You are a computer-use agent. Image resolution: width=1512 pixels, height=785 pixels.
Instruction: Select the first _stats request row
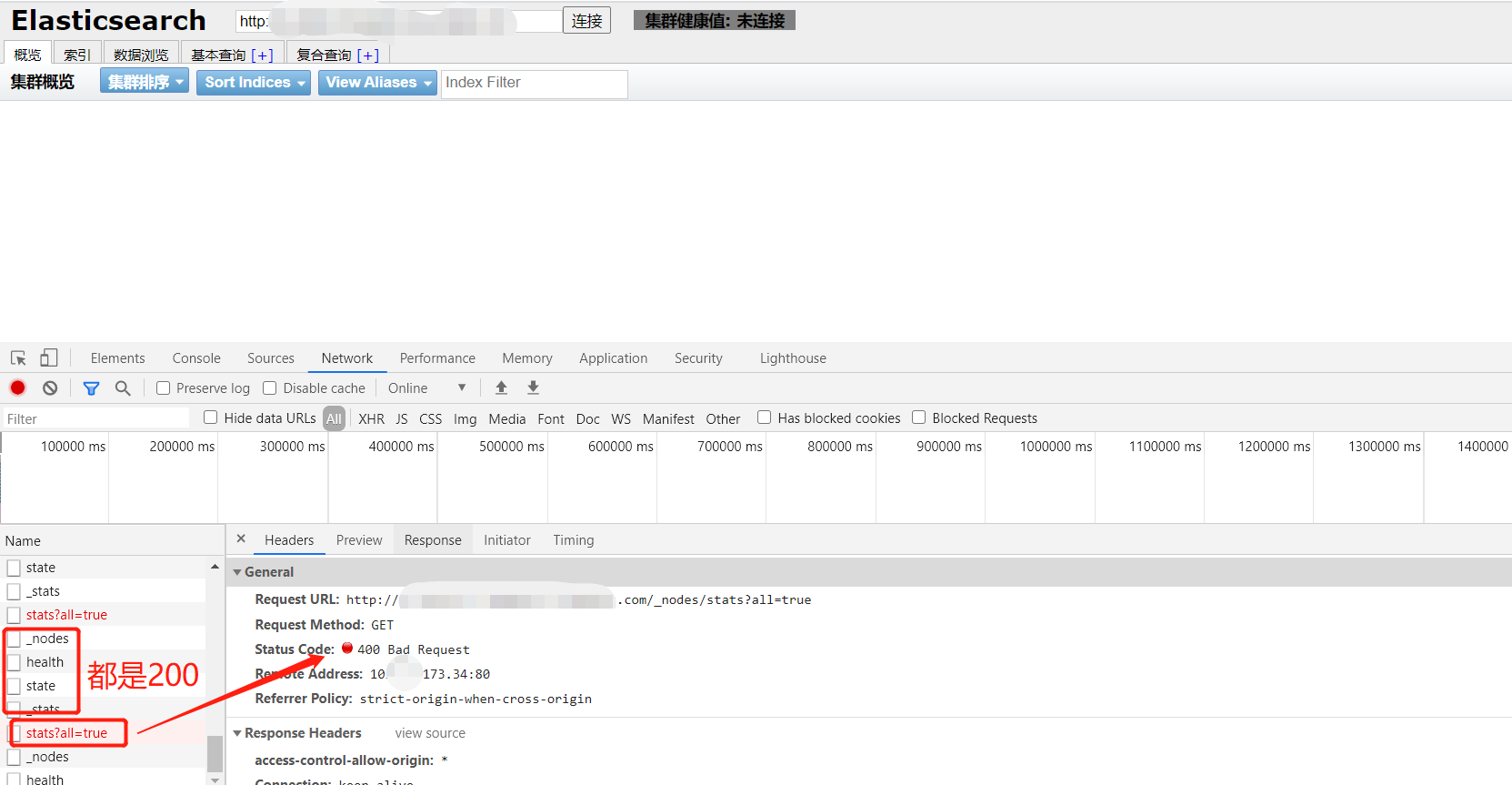[103, 591]
